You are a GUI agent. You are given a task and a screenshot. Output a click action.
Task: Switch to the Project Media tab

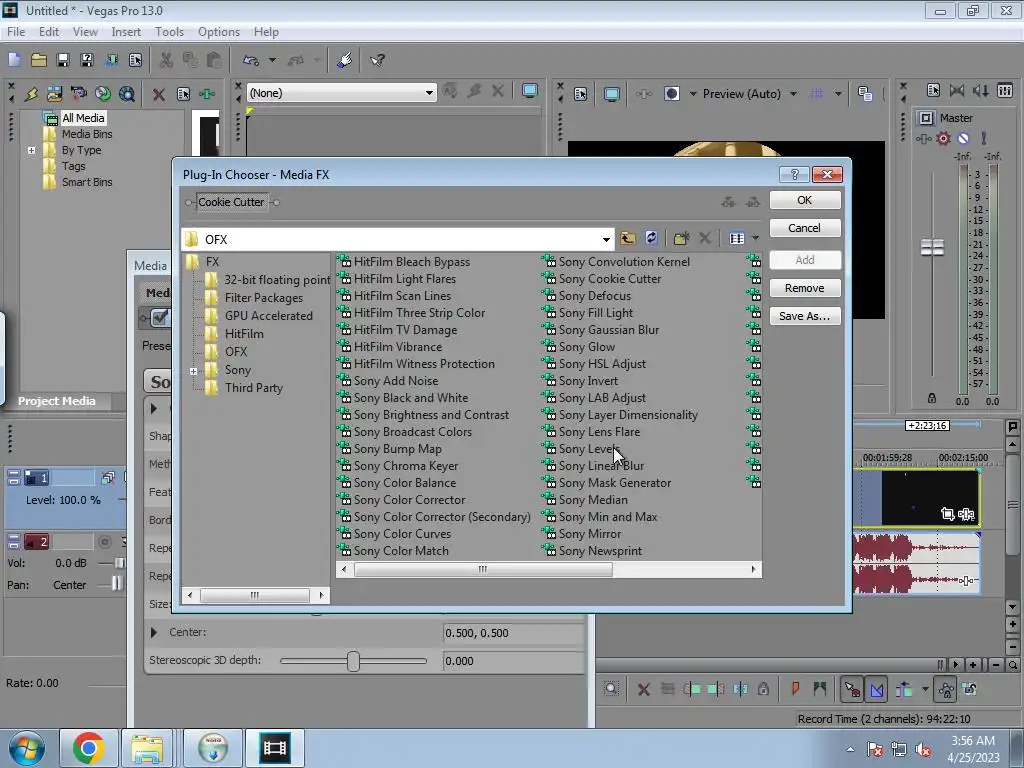tap(57, 401)
